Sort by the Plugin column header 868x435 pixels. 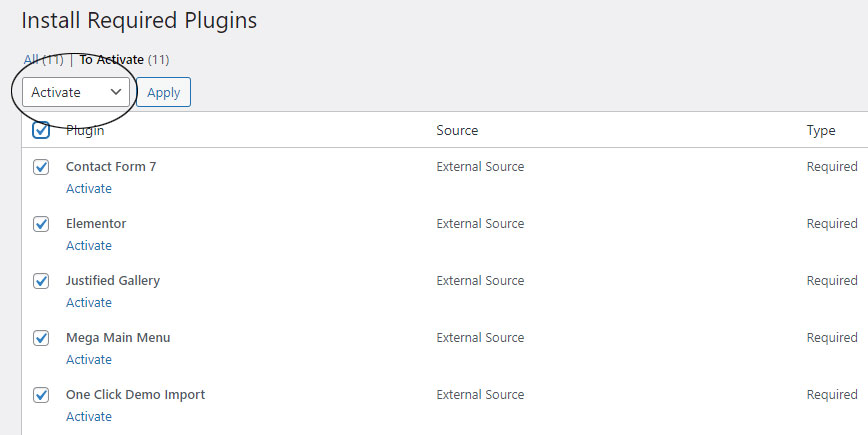[85, 131]
